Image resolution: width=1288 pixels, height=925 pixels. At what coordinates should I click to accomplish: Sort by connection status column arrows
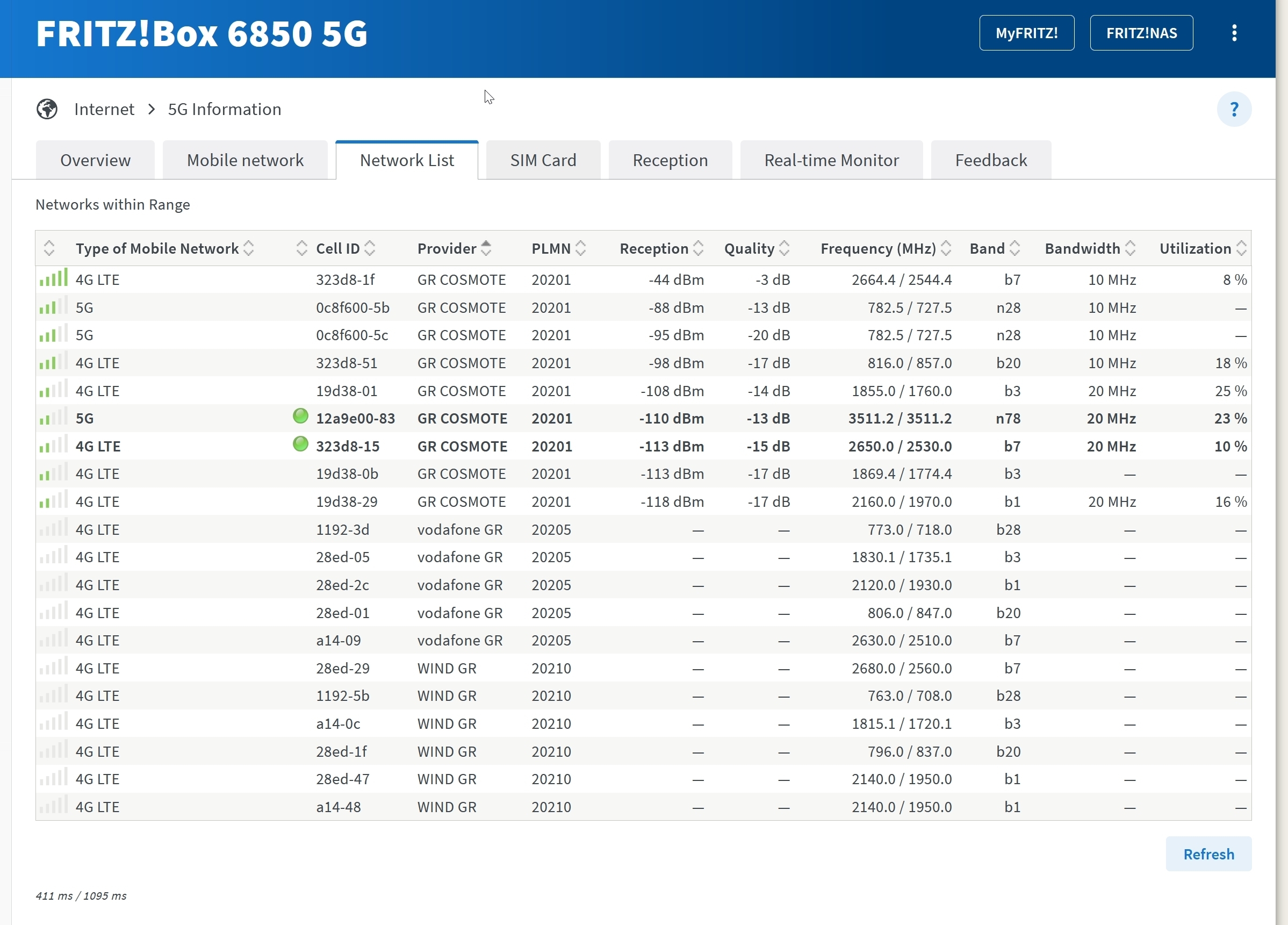click(x=301, y=248)
